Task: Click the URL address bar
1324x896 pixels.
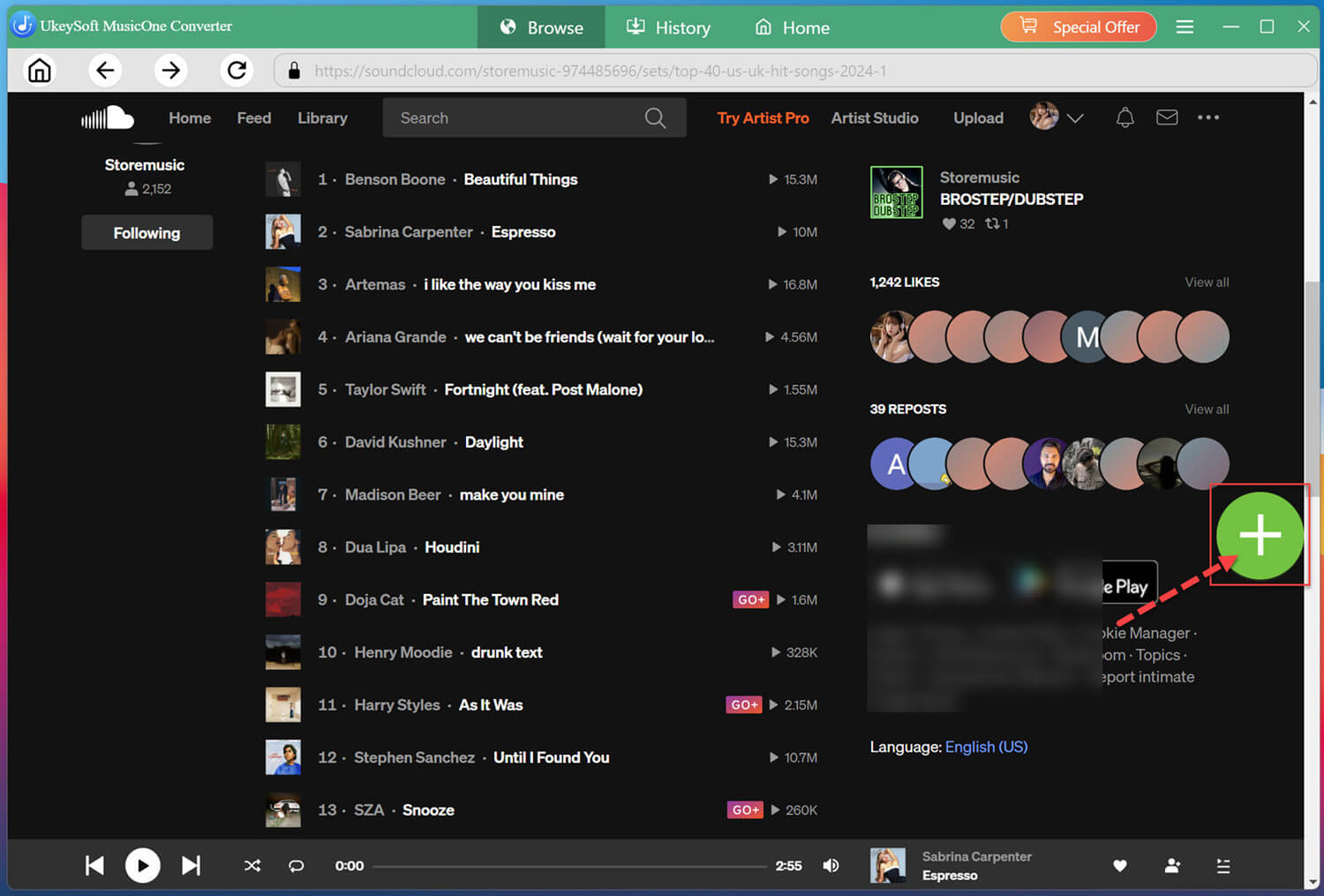Action: (x=795, y=71)
